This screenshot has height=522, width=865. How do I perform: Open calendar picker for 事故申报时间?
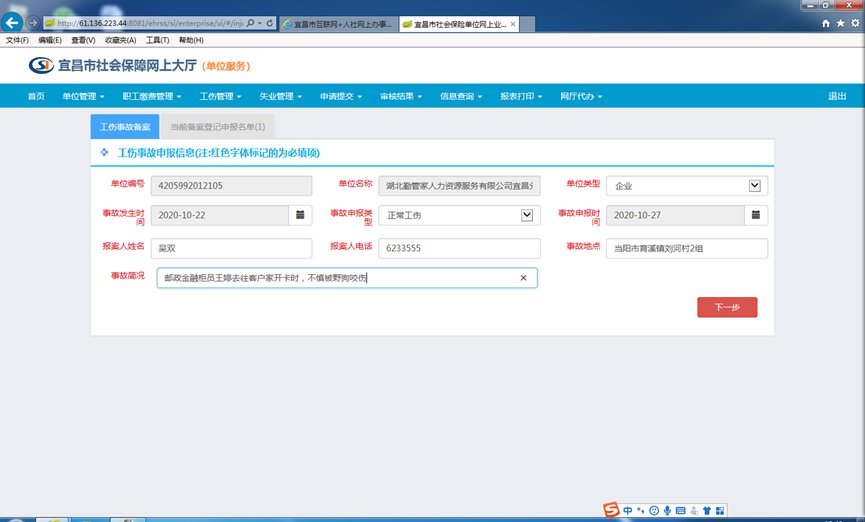click(757, 215)
